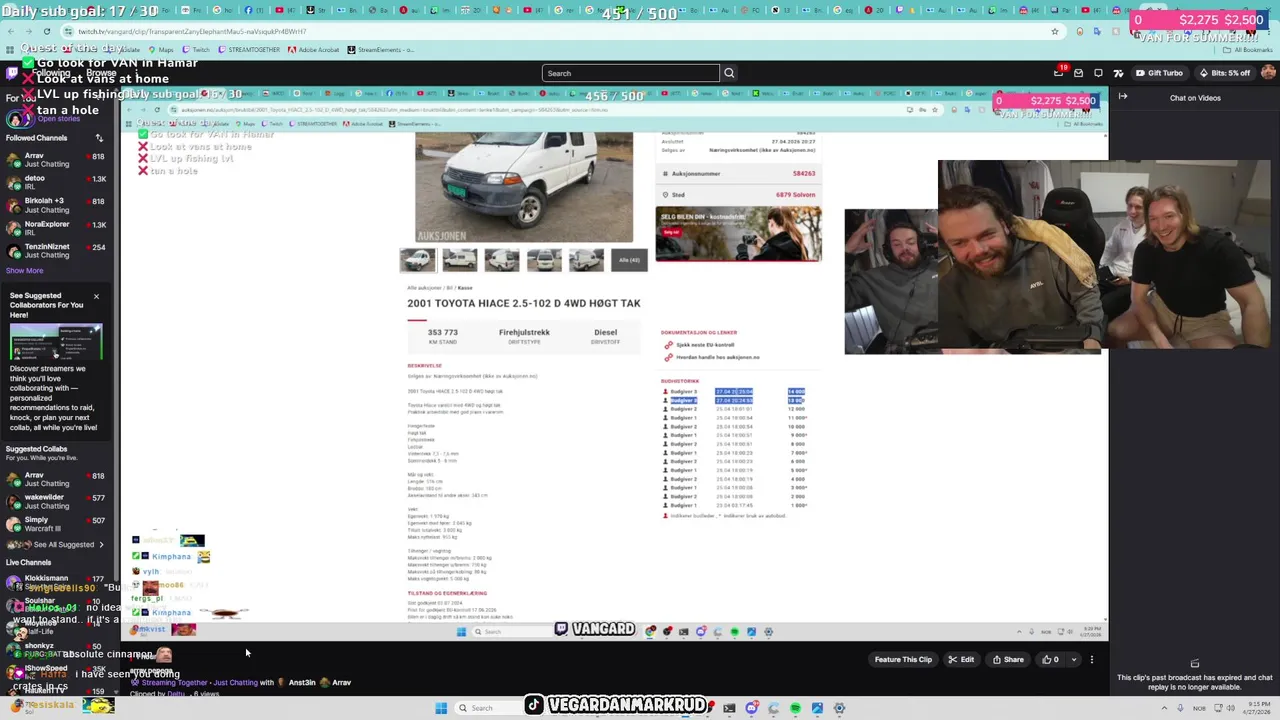The width and height of the screenshot is (1280, 720).
Task: Click the 353 773 km stand value
Action: (442, 332)
